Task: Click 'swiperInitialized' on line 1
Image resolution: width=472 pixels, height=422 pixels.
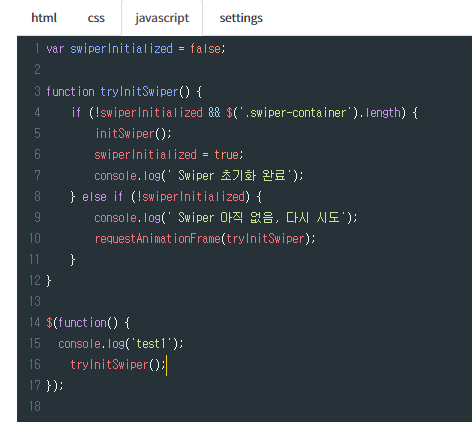Action: point(121,49)
